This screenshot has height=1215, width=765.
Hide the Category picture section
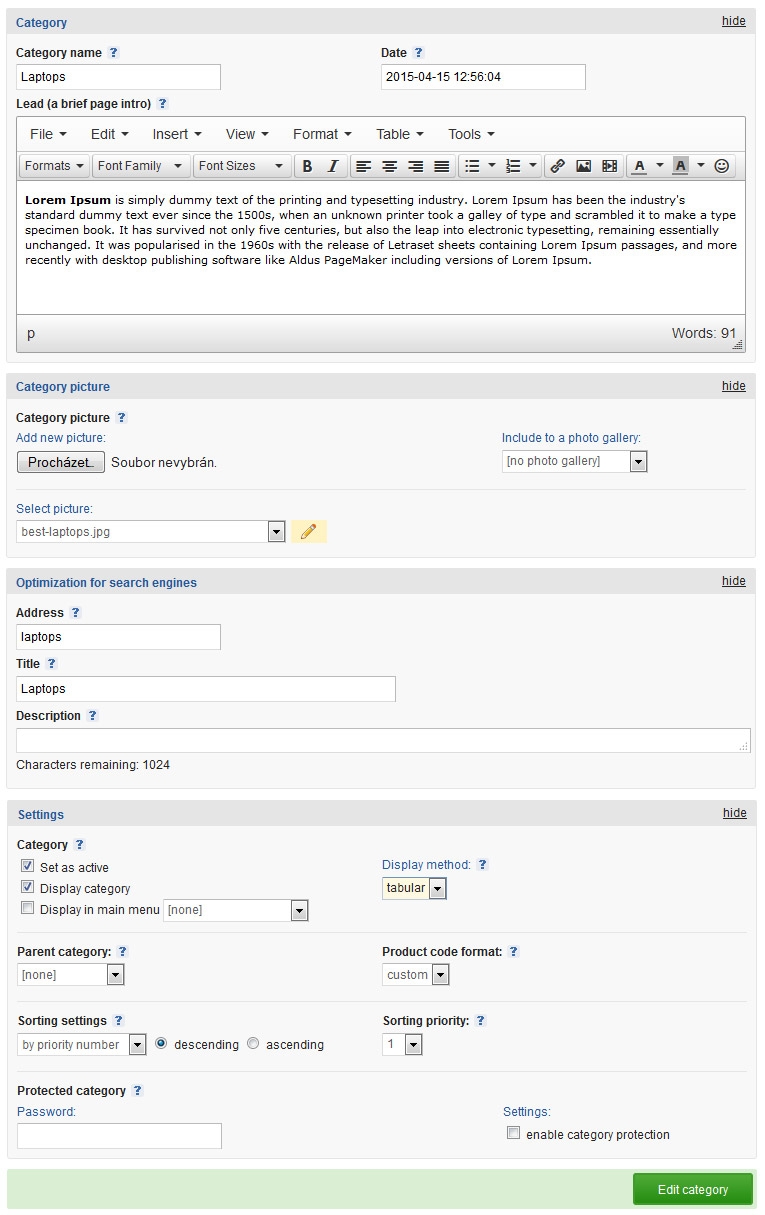(733, 386)
